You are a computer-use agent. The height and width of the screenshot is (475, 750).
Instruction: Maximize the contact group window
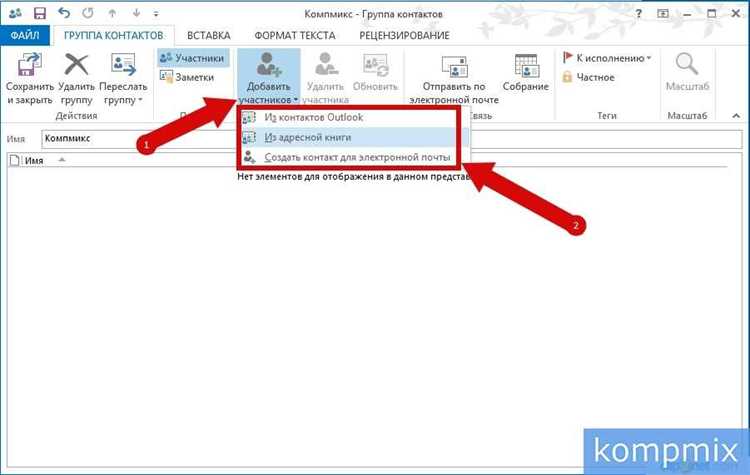[x=712, y=14]
